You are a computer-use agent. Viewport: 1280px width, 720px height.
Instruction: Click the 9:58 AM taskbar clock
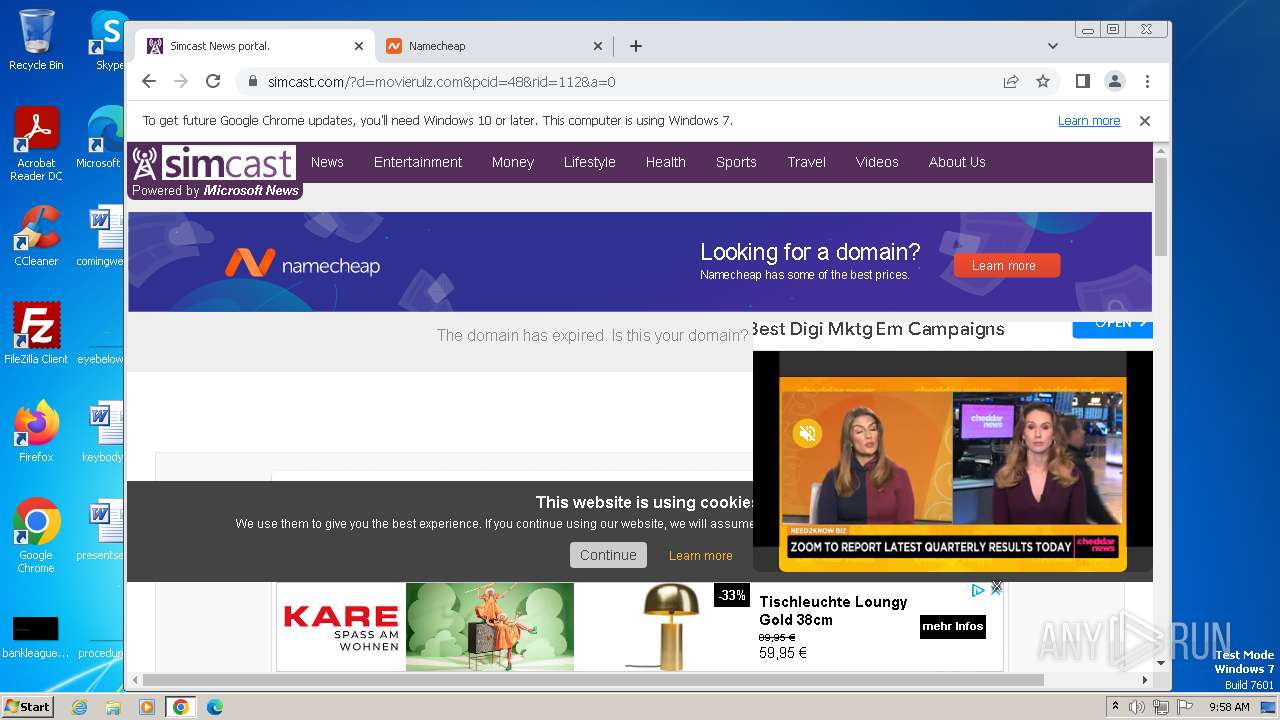coord(1229,707)
